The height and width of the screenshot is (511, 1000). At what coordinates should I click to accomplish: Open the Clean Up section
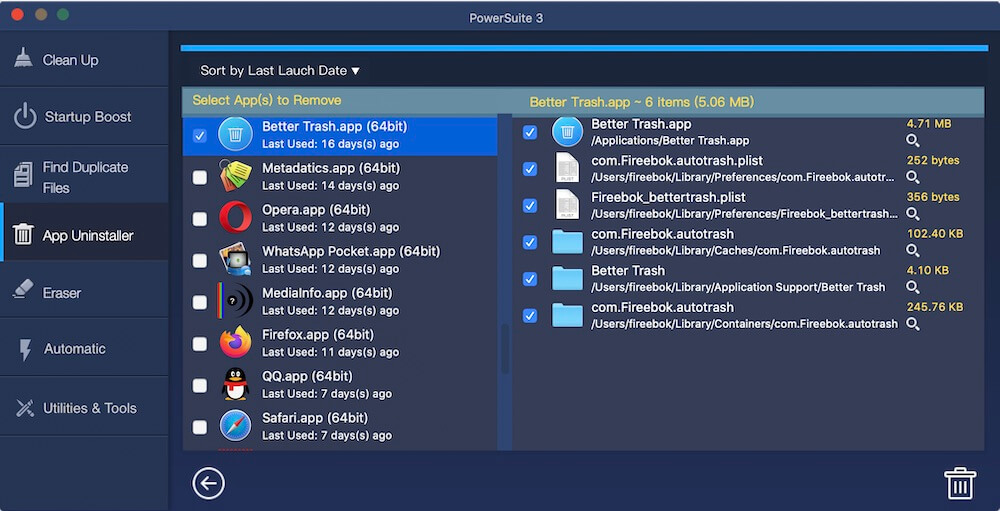pos(84,60)
